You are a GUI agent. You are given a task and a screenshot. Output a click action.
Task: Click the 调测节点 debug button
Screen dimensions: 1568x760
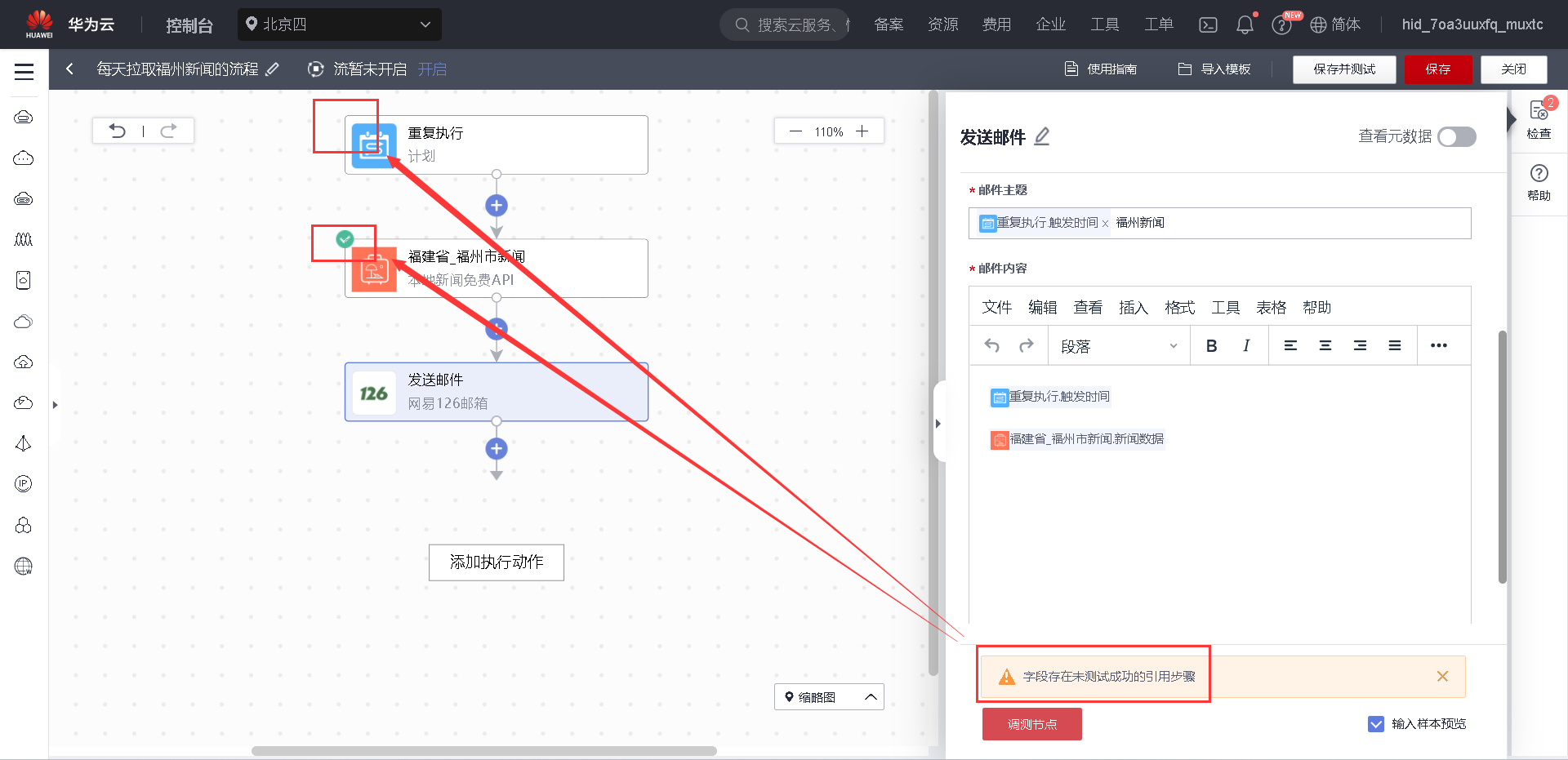1032,724
